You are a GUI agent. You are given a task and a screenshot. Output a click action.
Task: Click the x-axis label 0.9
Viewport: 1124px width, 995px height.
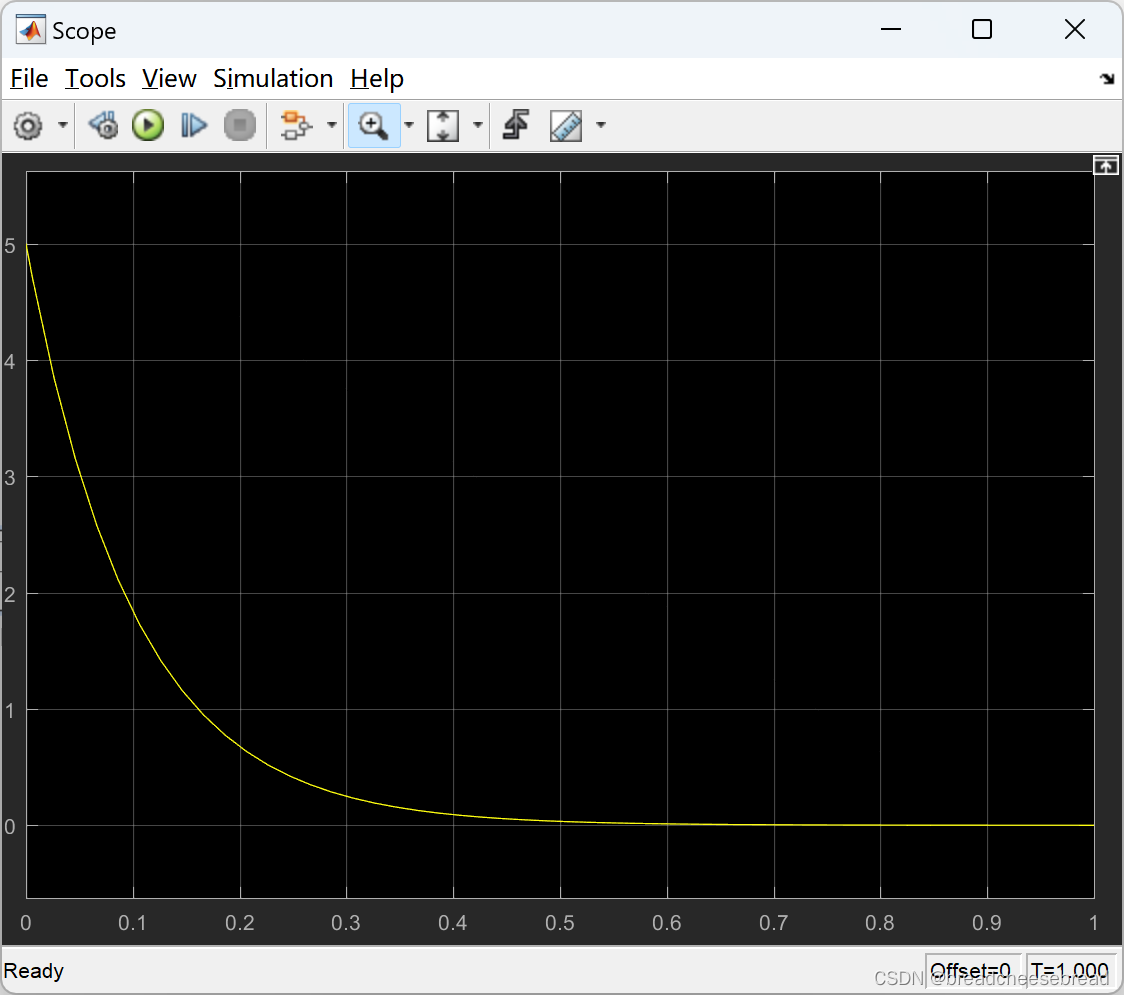987,923
